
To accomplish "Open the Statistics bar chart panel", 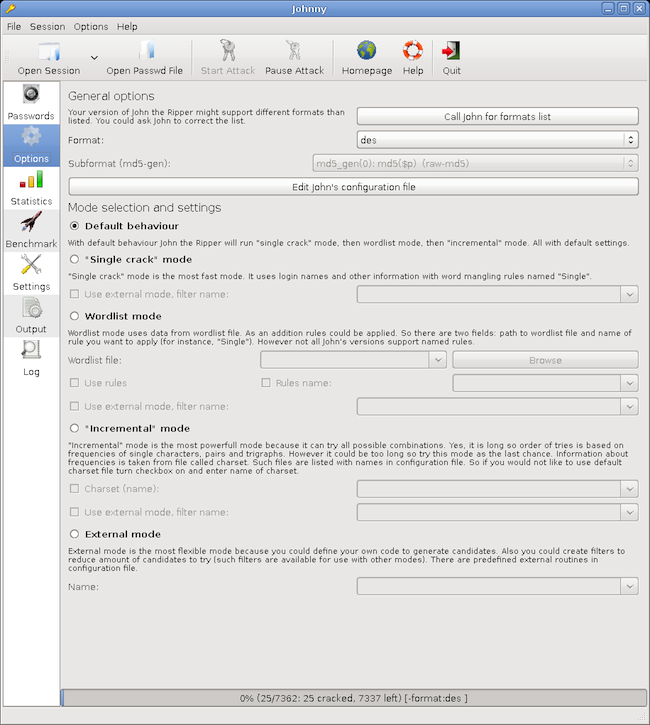I will click(31, 188).
